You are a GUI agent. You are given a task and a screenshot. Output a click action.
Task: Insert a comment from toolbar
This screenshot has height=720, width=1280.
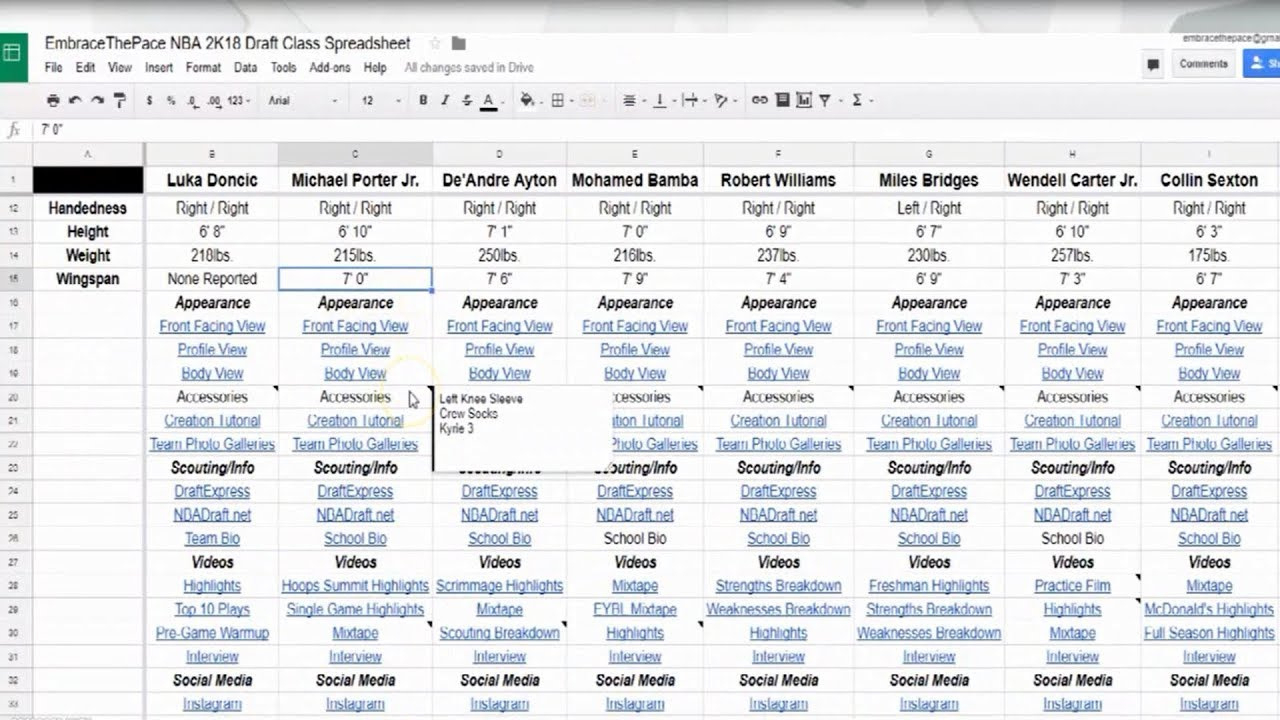[782, 100]
